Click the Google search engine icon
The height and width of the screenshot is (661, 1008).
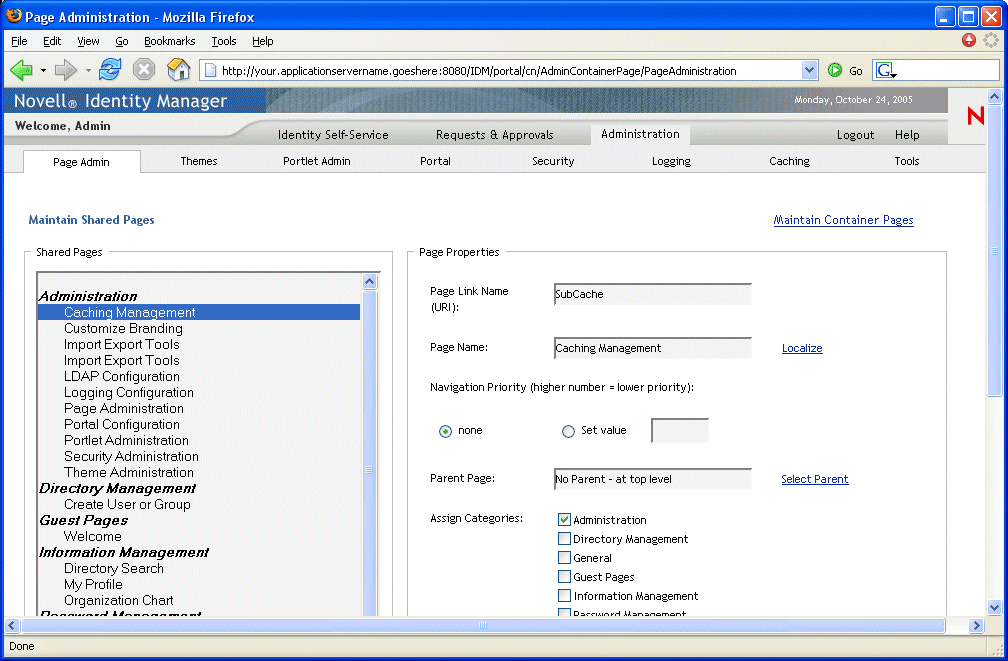click(x=885, y=71)
